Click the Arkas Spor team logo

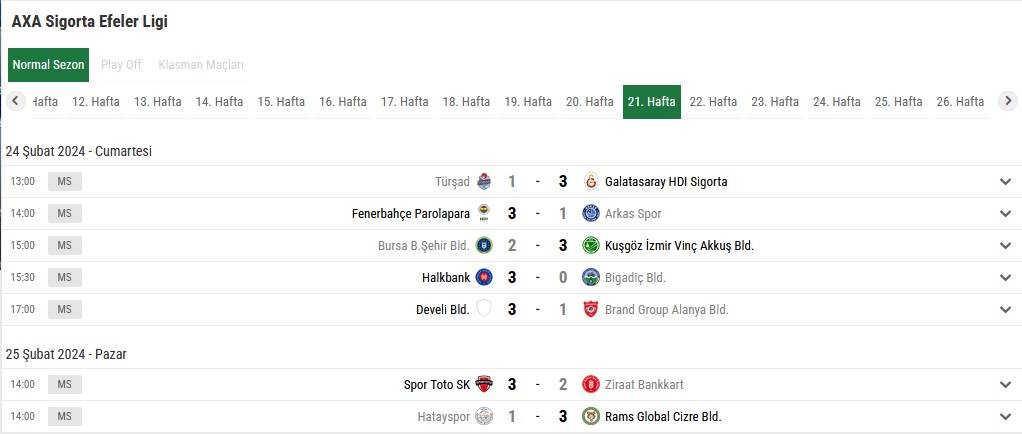[591, 213]
